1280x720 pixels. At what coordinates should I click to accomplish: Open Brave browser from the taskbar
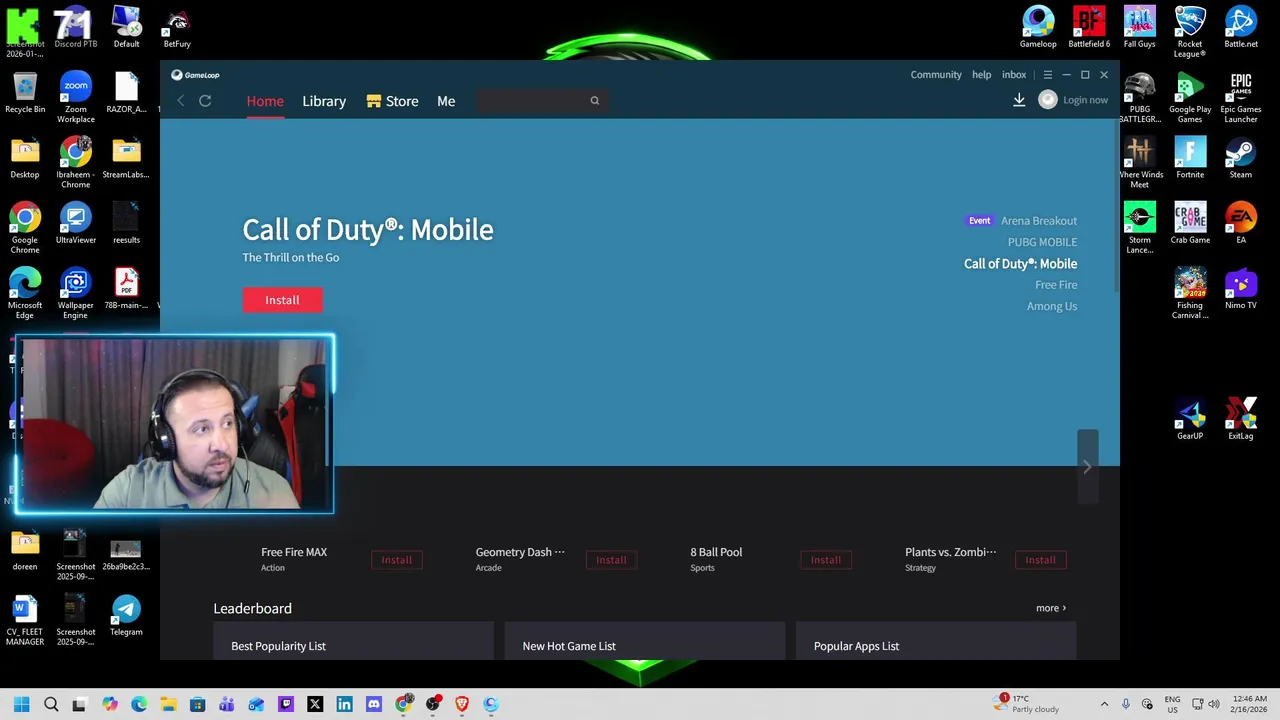click(x=461, y=704)
